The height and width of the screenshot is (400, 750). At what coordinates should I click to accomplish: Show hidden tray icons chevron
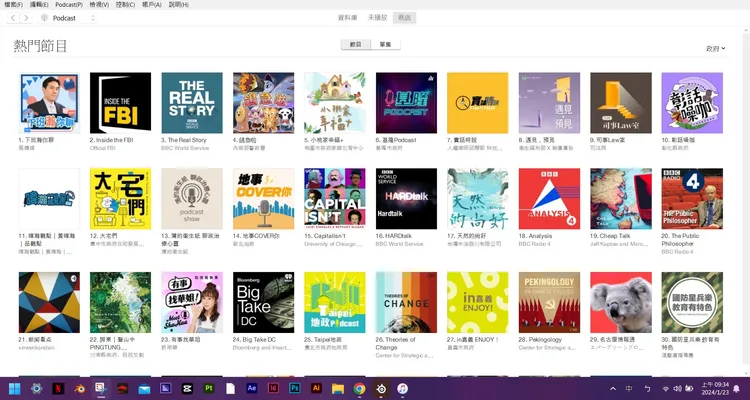pyautogui.click(x=613, y=389)
